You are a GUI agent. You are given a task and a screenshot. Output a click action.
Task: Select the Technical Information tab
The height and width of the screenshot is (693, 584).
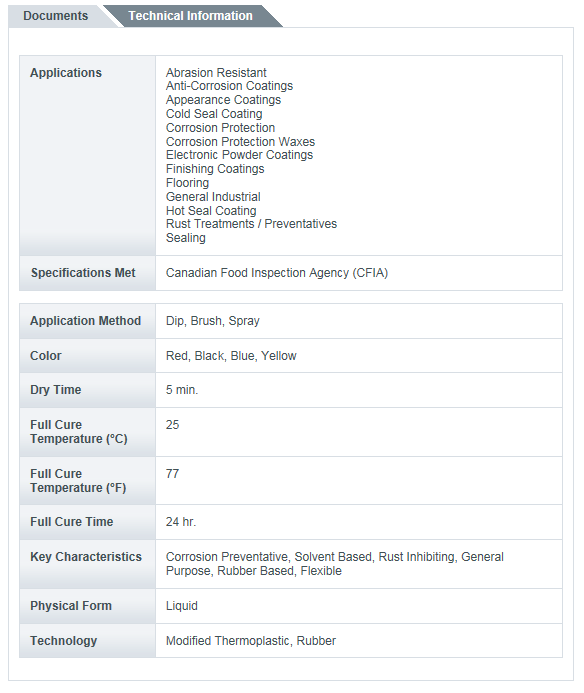pyautogui.click(x=191, y=16)
